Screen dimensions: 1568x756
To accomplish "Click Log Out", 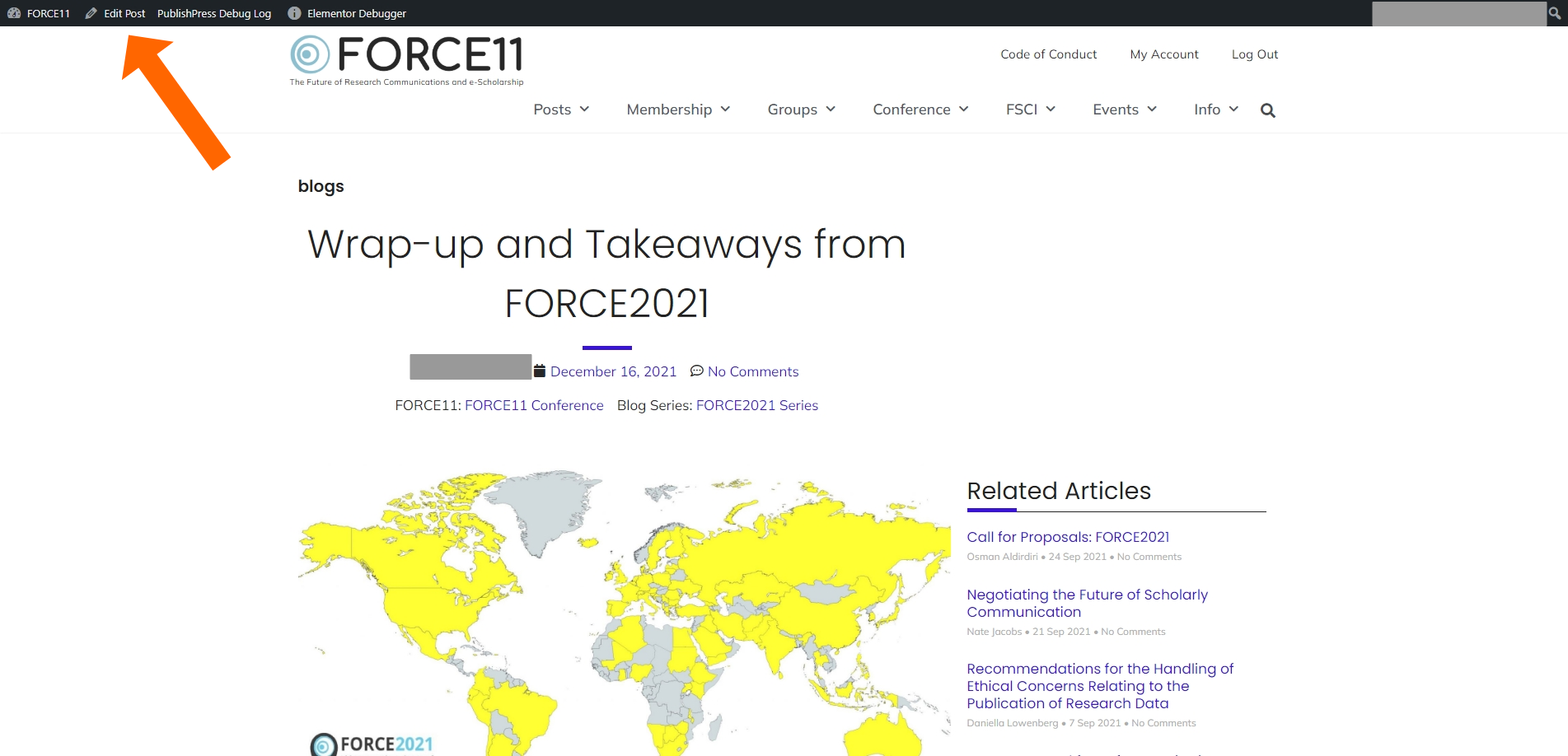I will [x=1255, y=54].
